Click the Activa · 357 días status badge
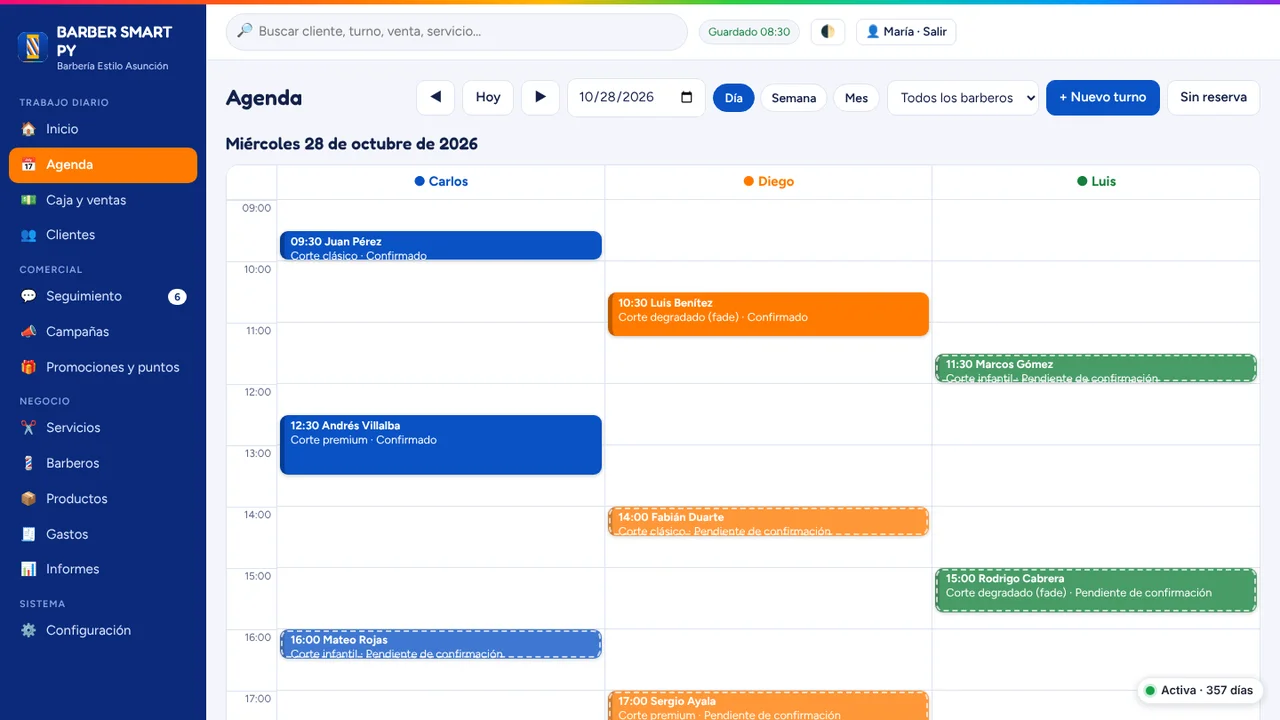The image size is (1280, 720). pos(1199,691)
